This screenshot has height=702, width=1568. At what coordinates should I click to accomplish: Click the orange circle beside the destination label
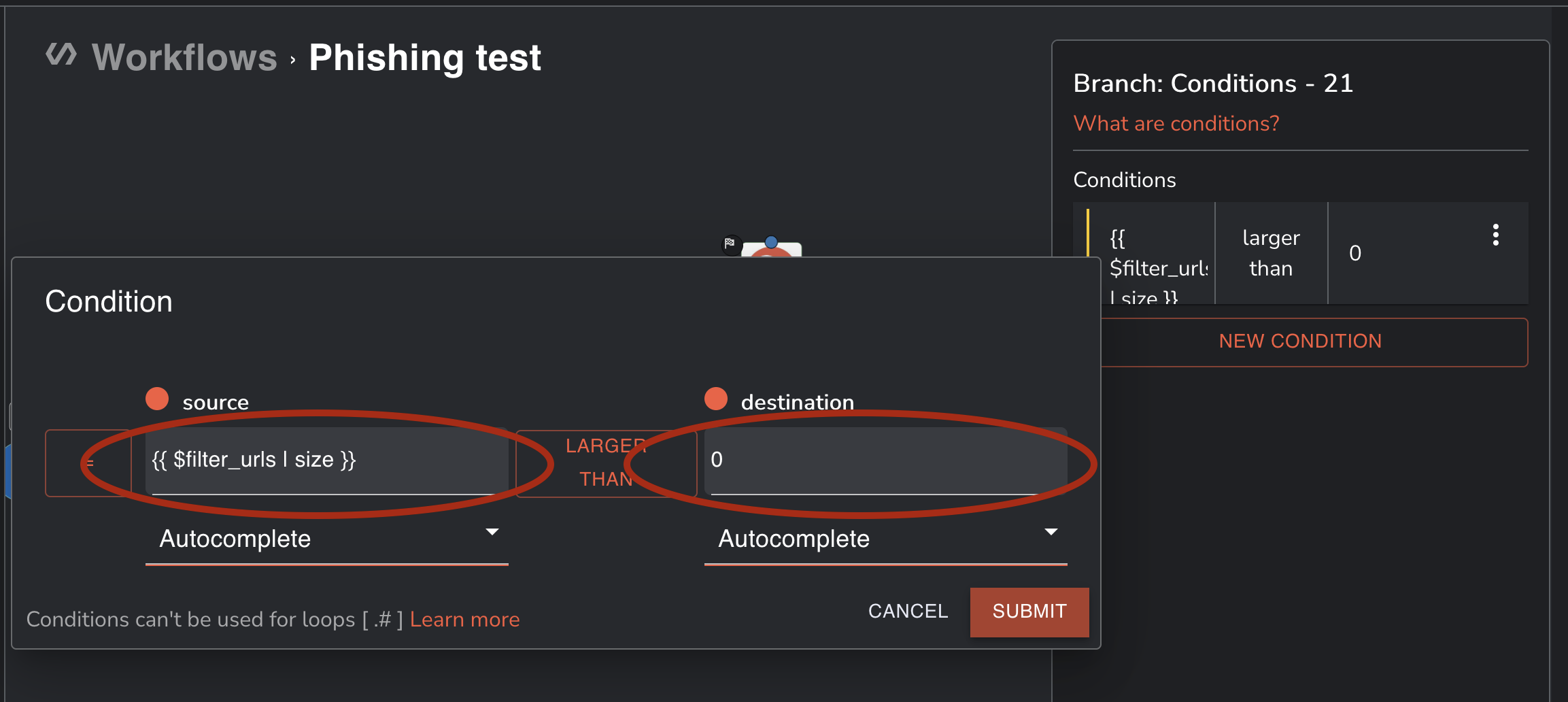coord(715,399)
